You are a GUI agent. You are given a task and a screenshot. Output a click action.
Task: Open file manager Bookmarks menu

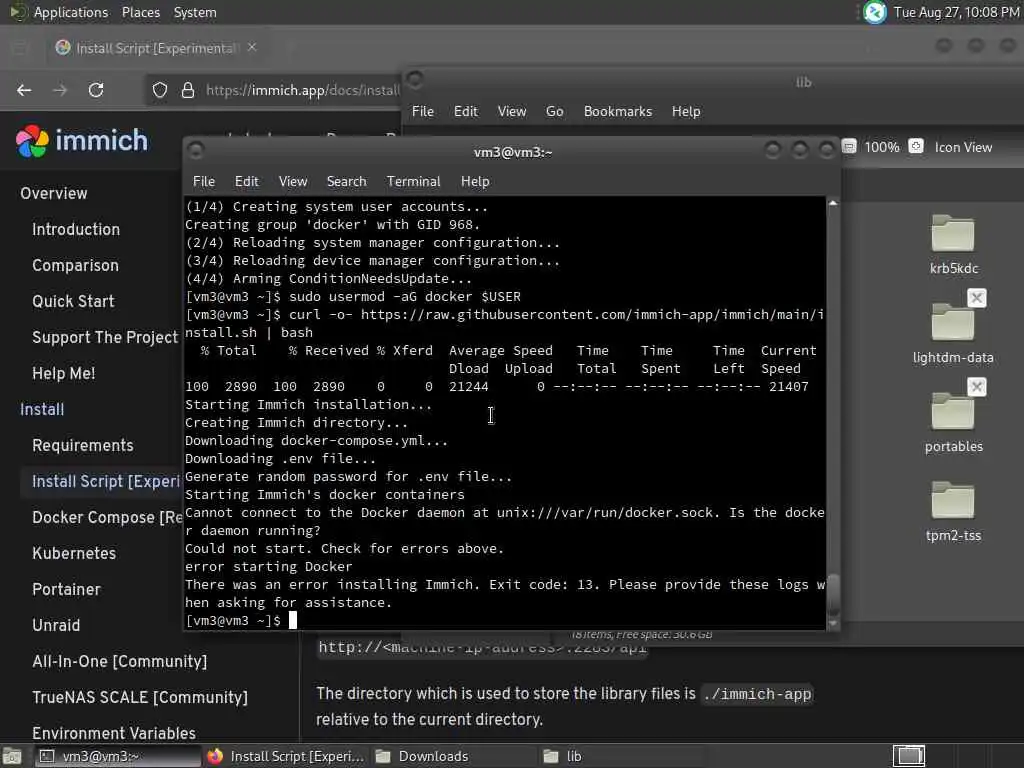click(x=618, y=112)
